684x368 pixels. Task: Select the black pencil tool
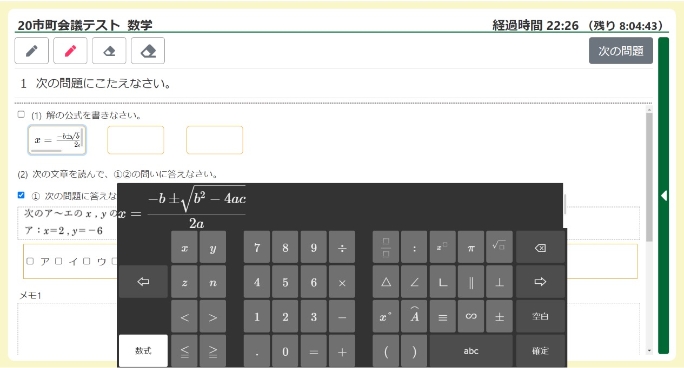click(31, 51)
